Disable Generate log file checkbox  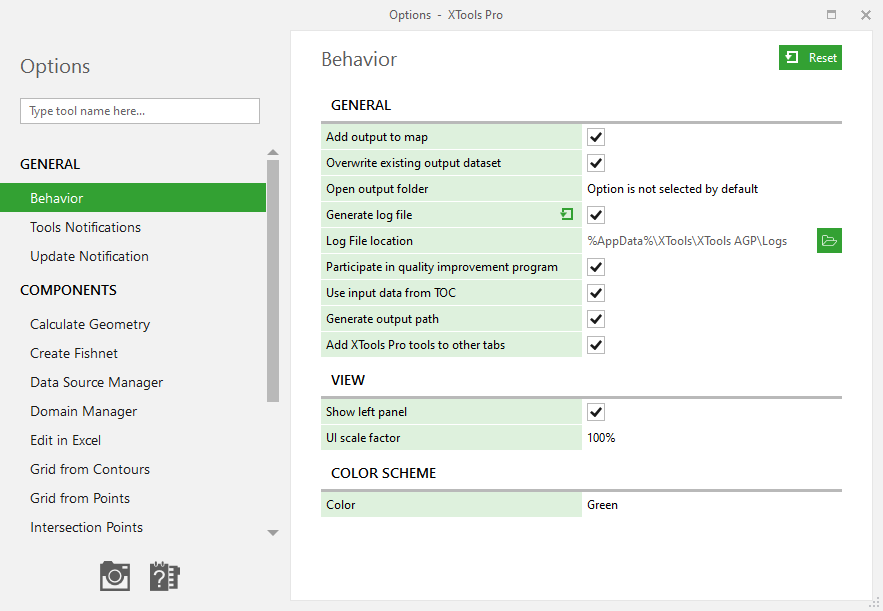point(596,215)
